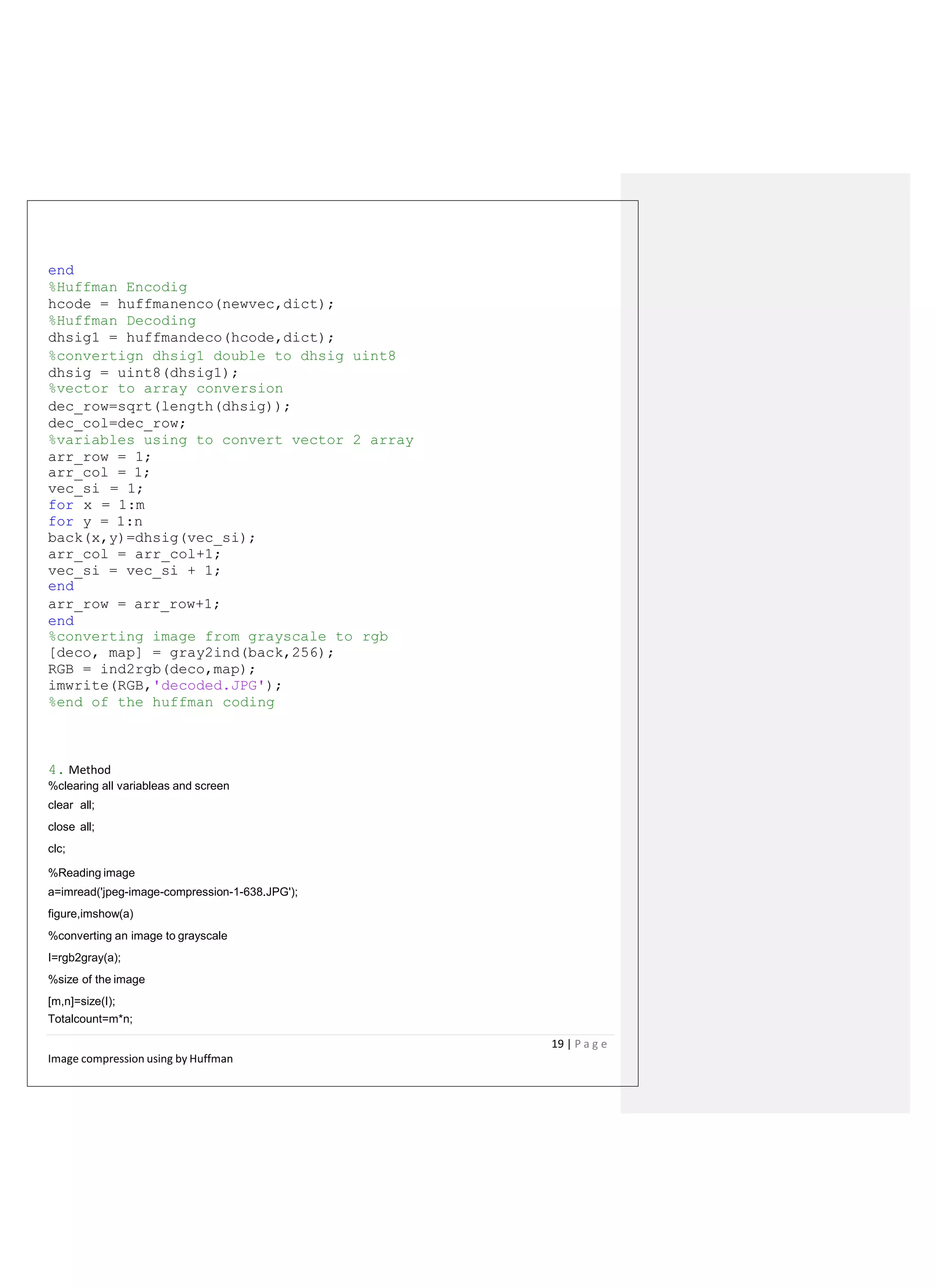Click the '%size of the image' comment
Viewport: 936px width, 1288px height.
(96, 980)
